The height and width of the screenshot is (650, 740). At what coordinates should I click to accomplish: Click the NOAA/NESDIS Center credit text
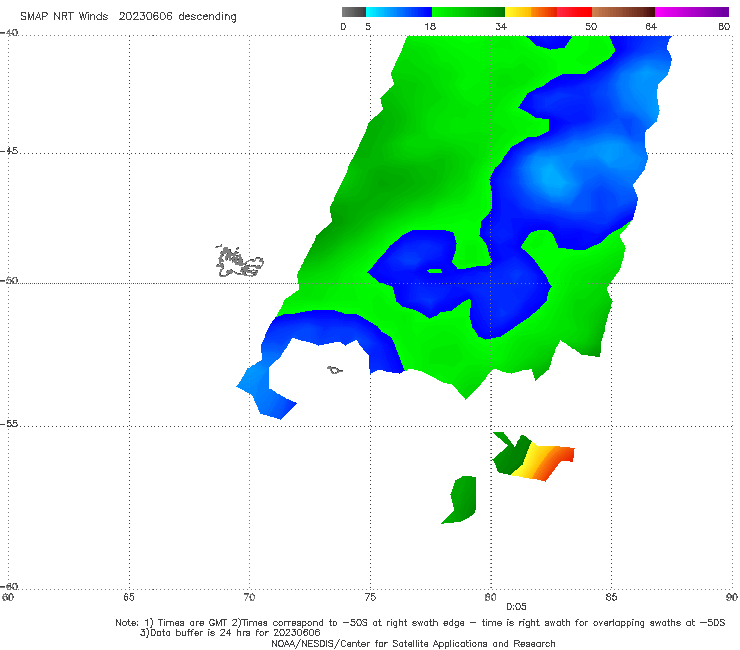pyautogui.click(x=413, y=644)
